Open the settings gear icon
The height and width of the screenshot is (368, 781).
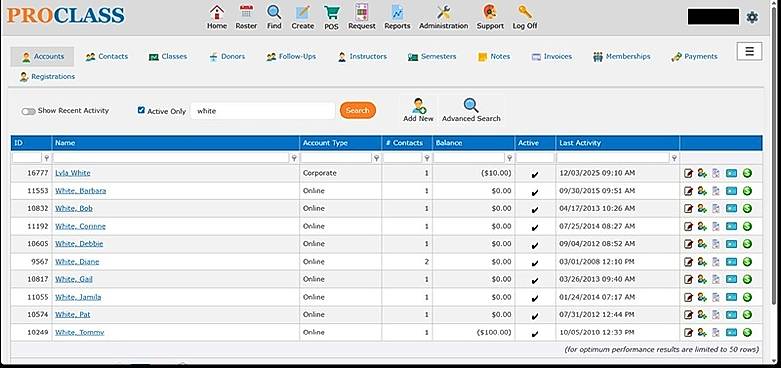click(752, 17)
